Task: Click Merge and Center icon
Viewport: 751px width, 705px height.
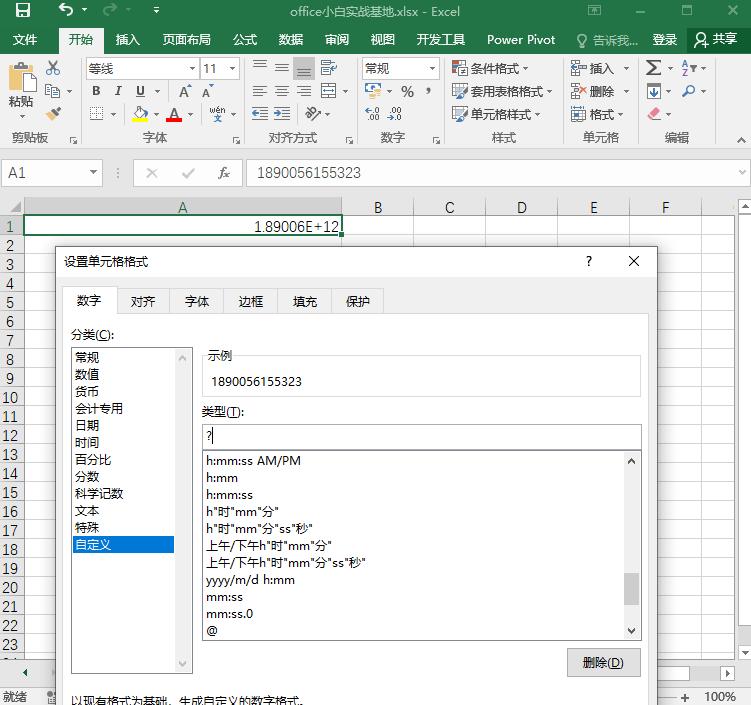Action: 329,91
